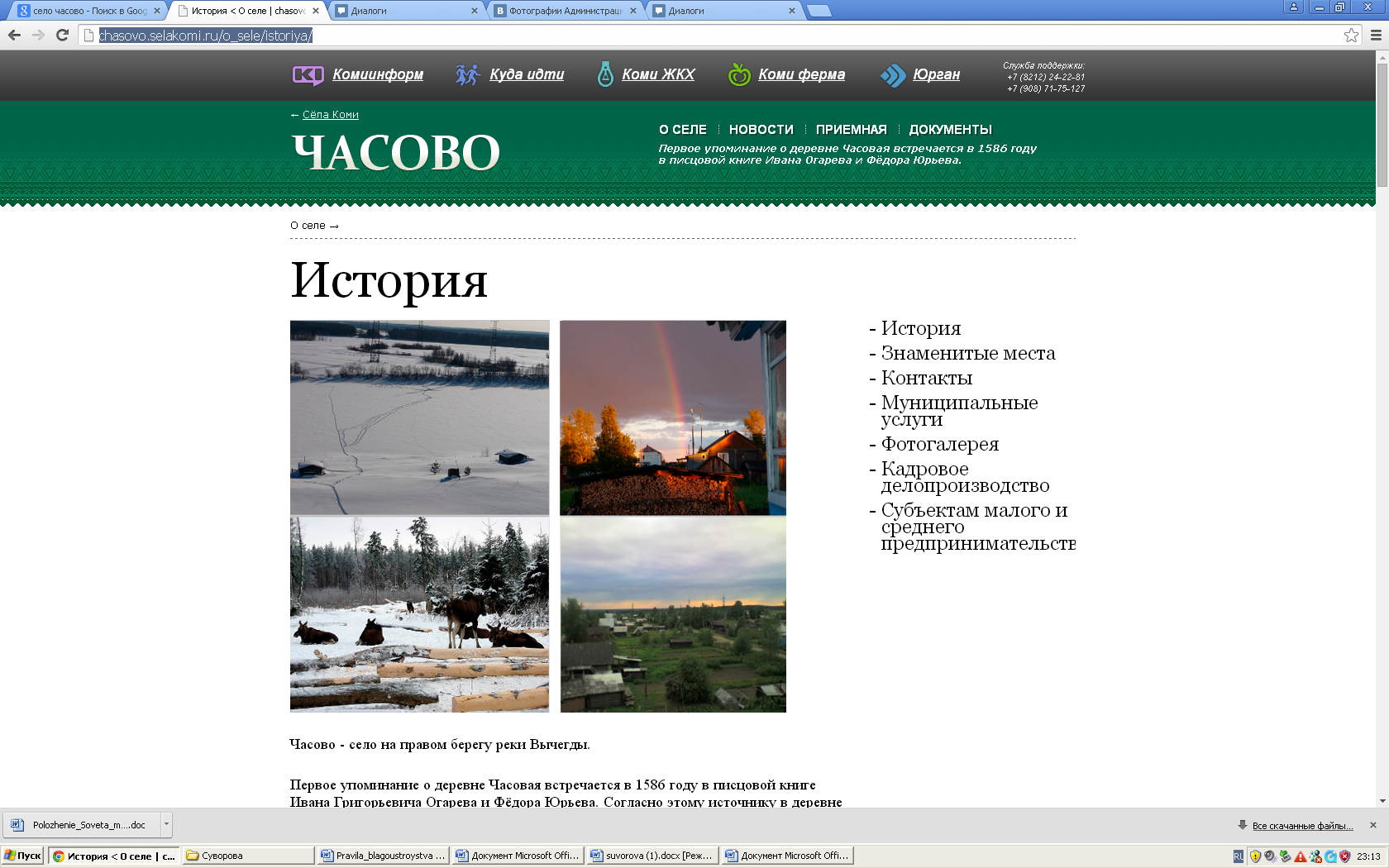
Task: Open the Пуск Start menu
Action: pos(23,856)
